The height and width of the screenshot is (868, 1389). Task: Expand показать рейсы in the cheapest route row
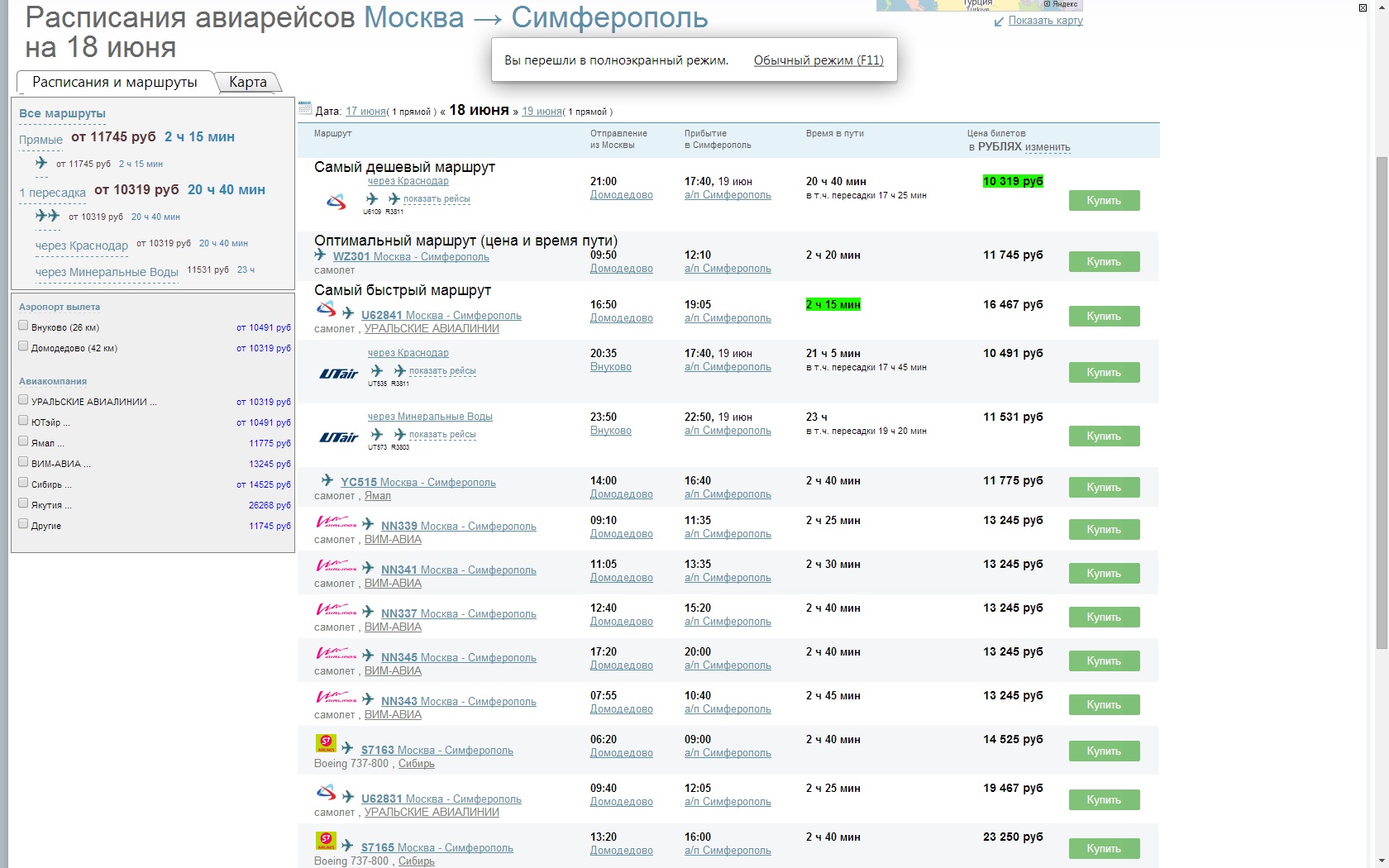pos(437,199)
